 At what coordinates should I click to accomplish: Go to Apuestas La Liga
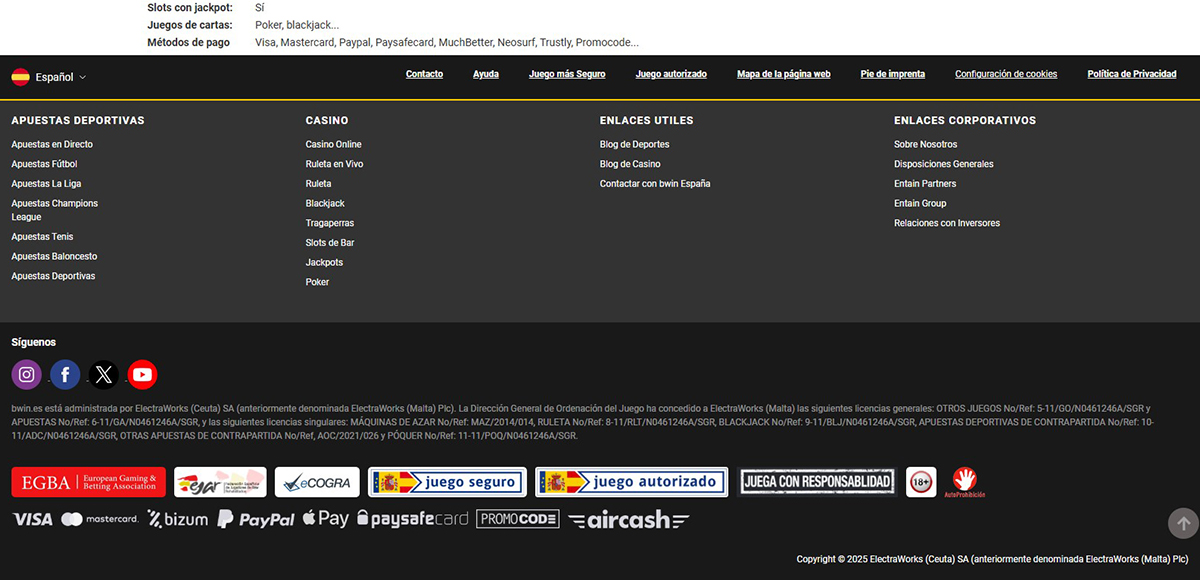(46, 184)
